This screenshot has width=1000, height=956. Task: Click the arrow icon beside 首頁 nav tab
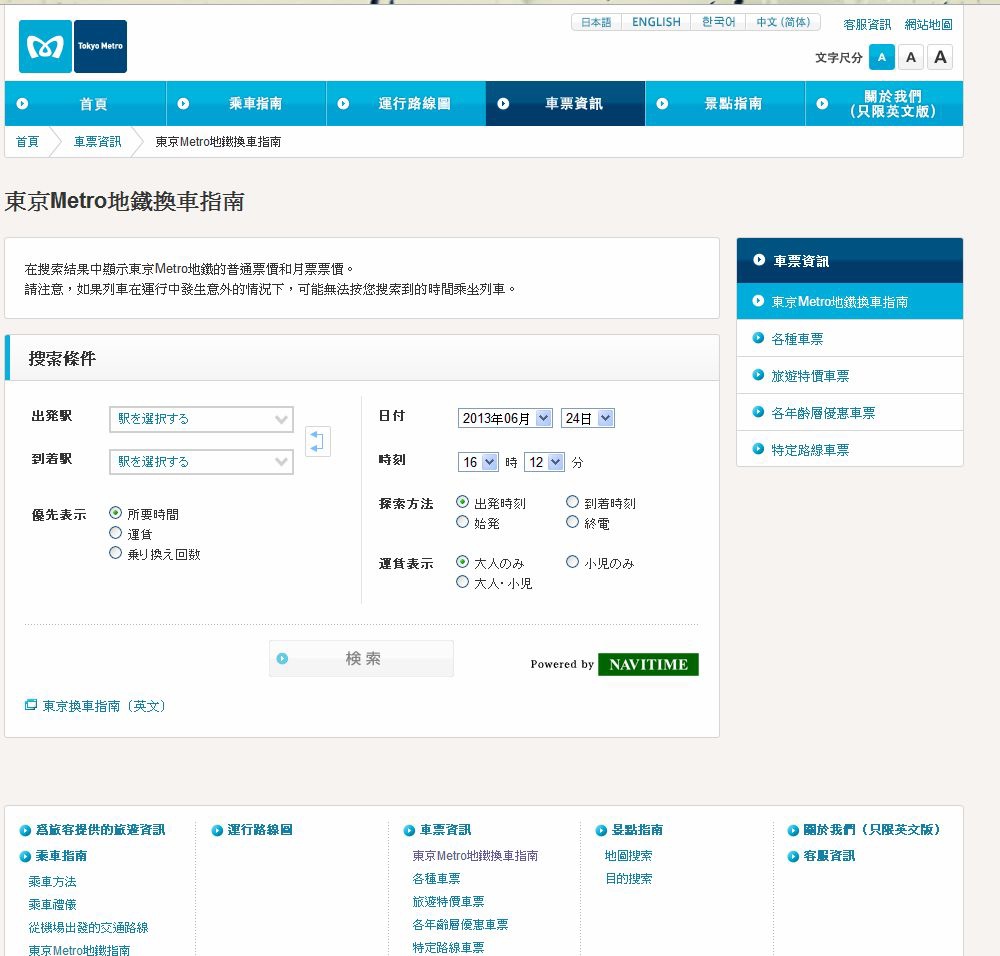tap(22, 103)
